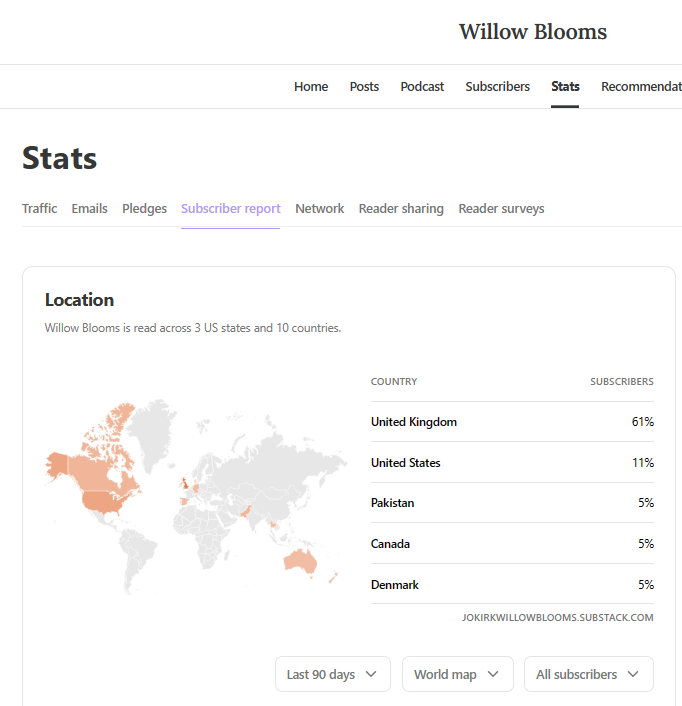Select the United States row

pos(512,462)
